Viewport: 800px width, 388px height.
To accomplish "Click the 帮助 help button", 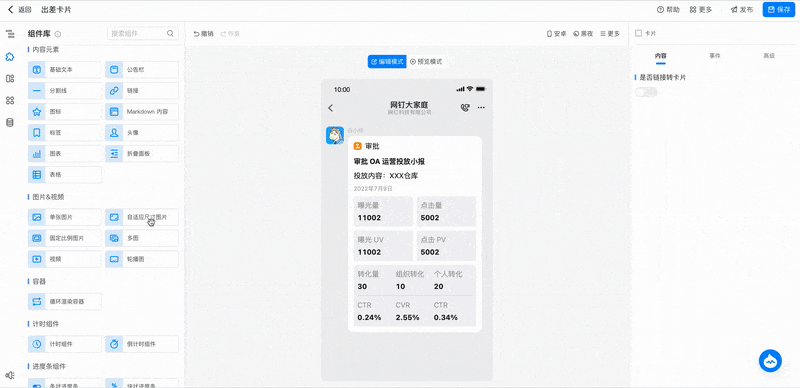I will coord(668,10).
